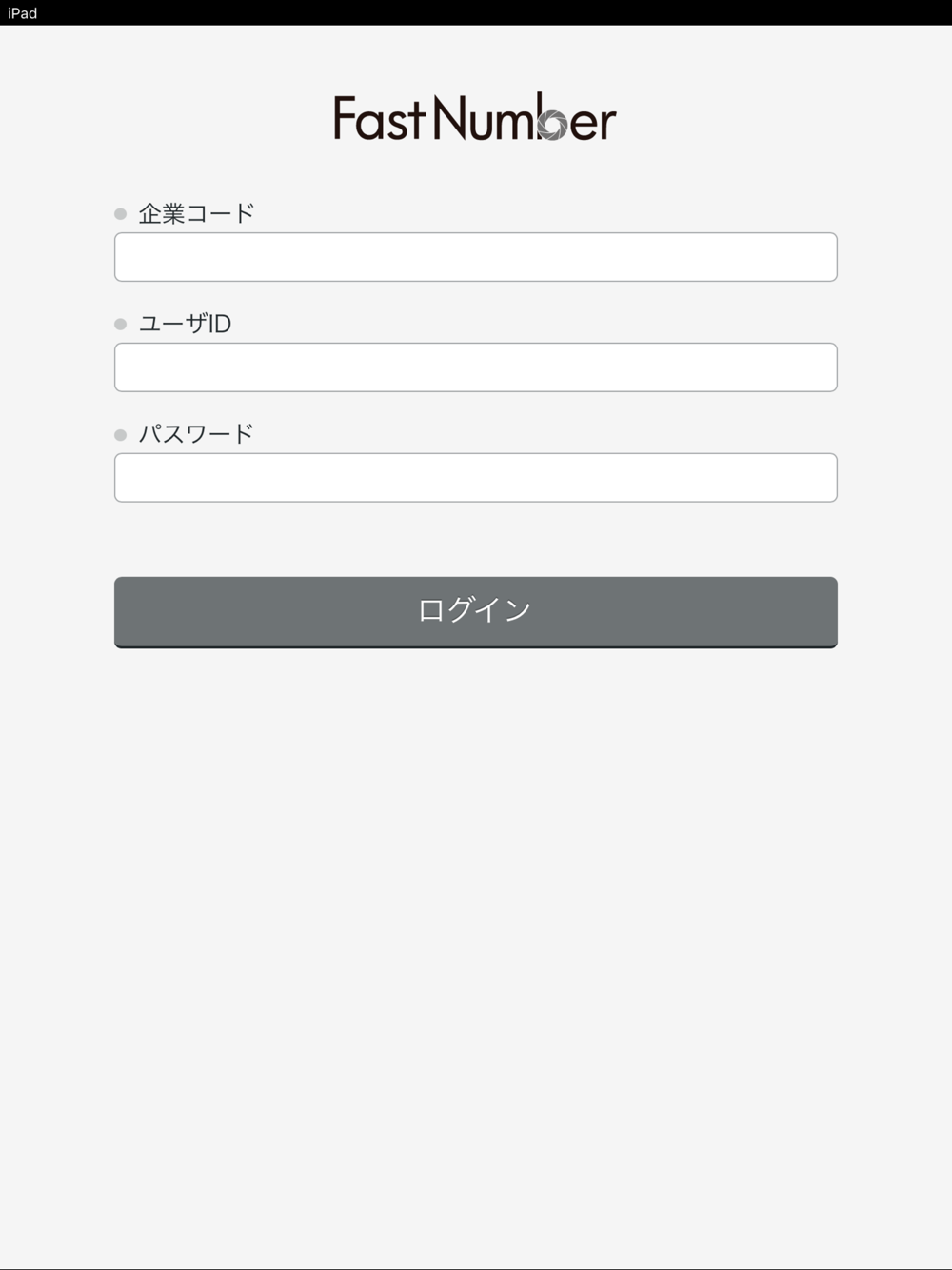
Task: Focus the ユーザID input field
Action: pos(476,367)
